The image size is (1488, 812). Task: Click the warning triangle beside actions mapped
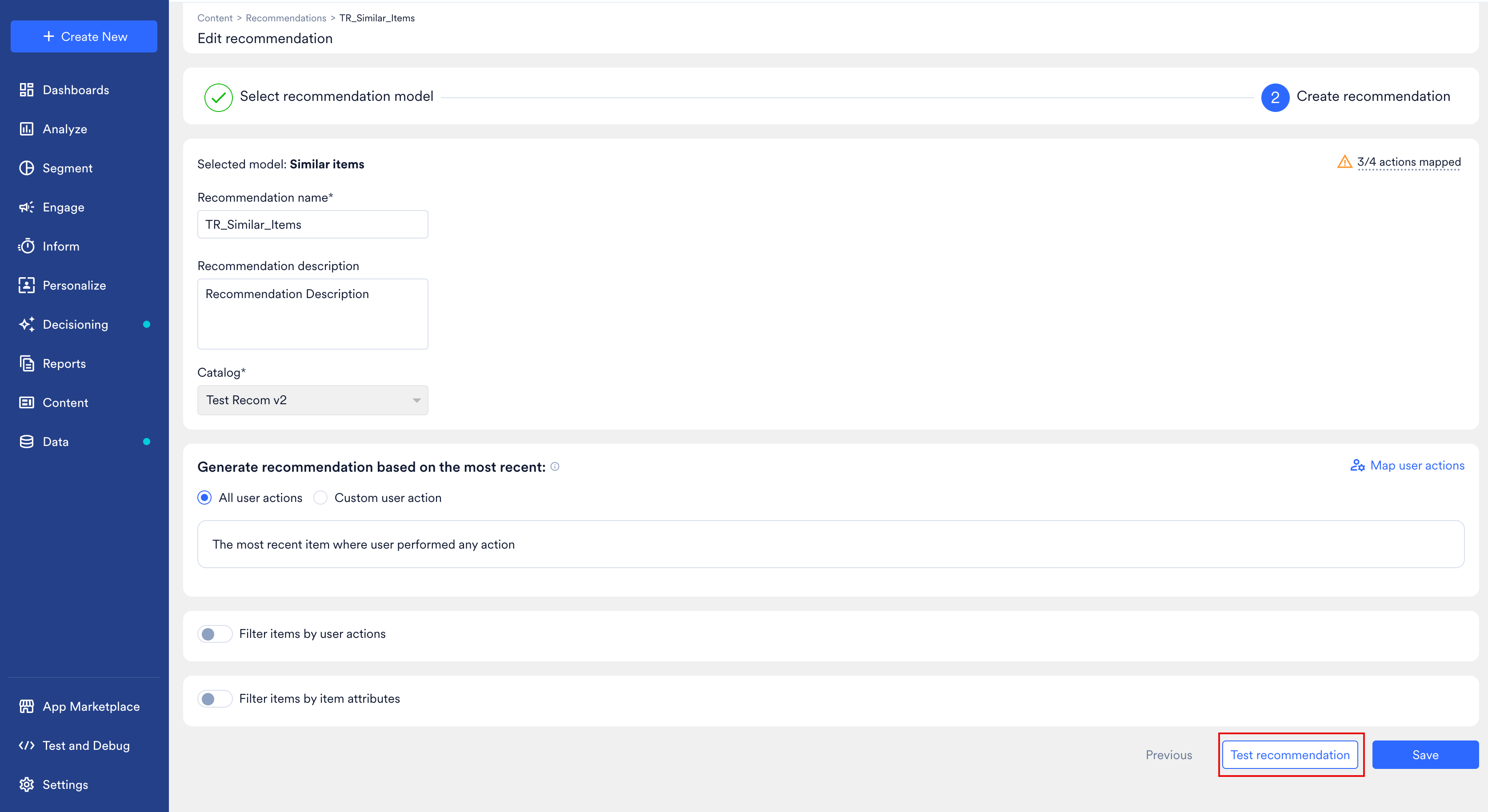coord(1345,162)
